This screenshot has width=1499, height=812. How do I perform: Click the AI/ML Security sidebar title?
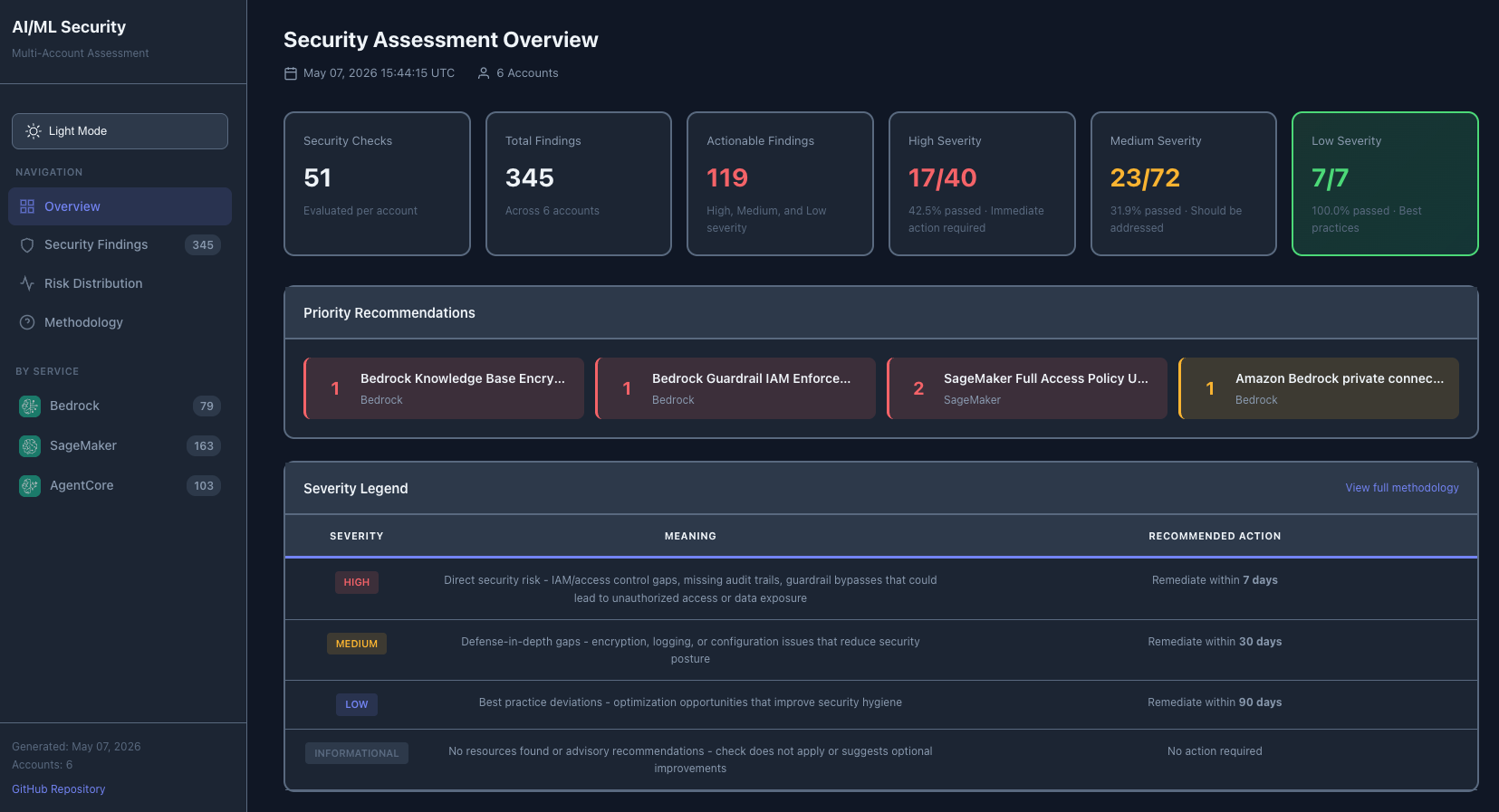(69, 27)
